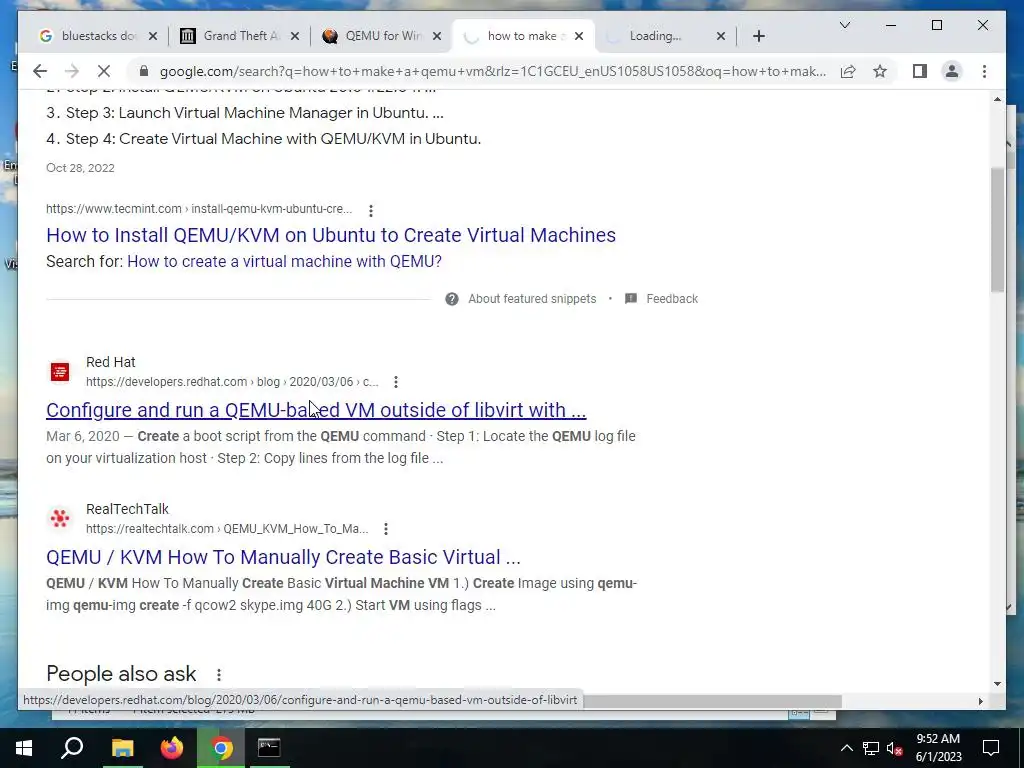Click the scroll up arrow

pos(997,99)
